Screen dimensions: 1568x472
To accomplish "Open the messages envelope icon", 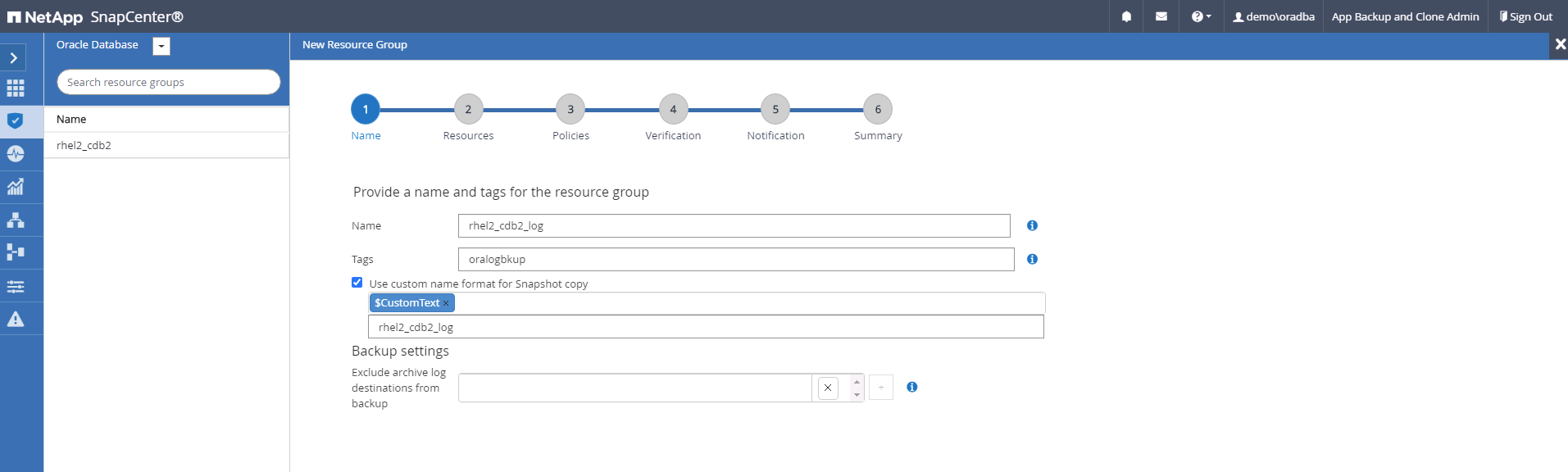I will (x=1161, y=16).
